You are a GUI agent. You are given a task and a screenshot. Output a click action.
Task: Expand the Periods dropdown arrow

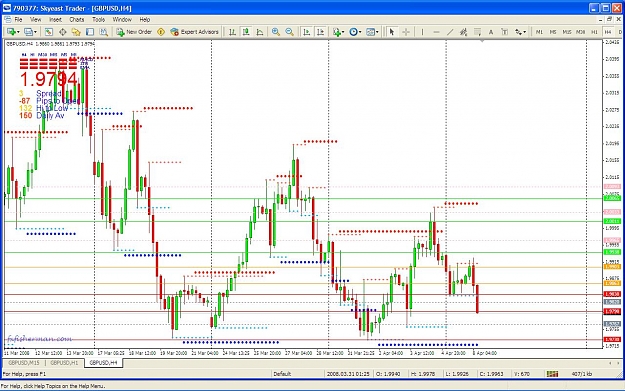coord(360,32)
